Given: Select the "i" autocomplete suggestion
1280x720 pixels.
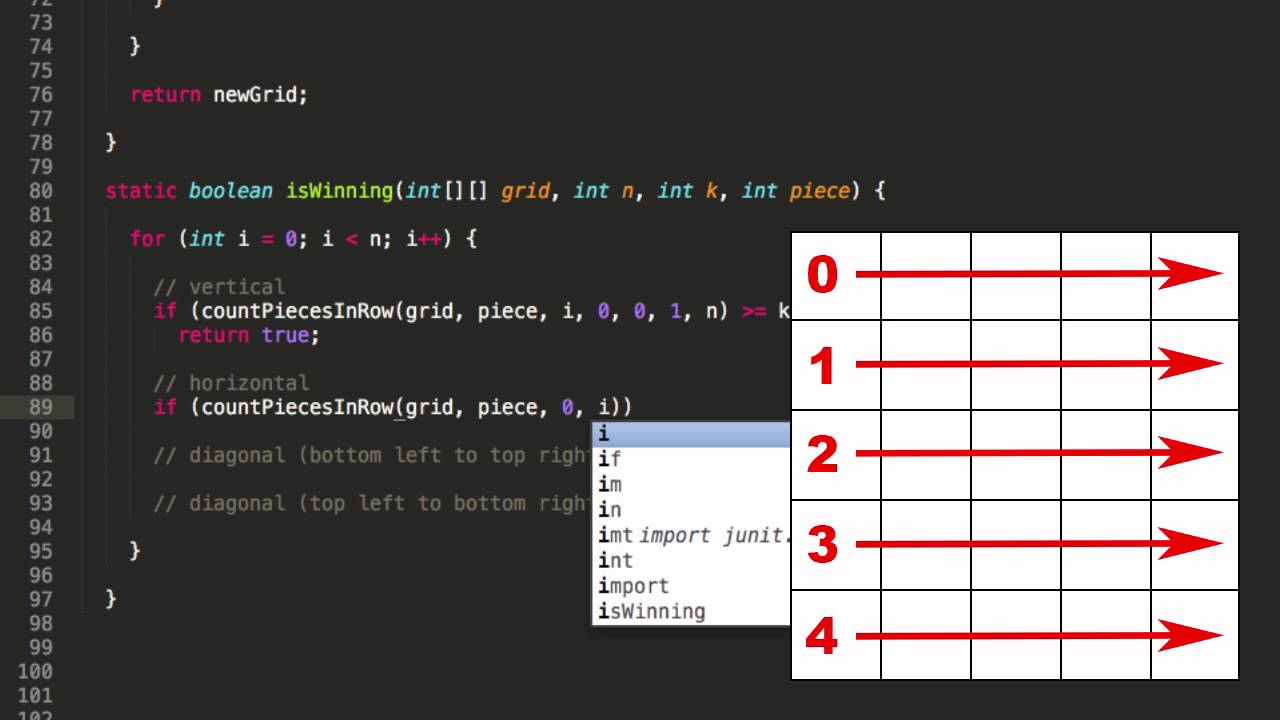Looking at the screenshot, I should 692,435.
